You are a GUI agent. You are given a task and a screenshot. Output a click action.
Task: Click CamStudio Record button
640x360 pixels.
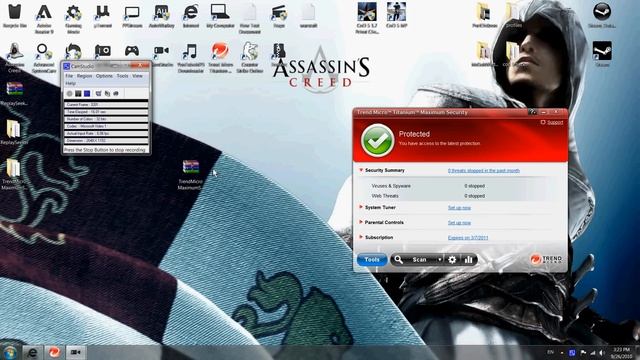(69, 93)
